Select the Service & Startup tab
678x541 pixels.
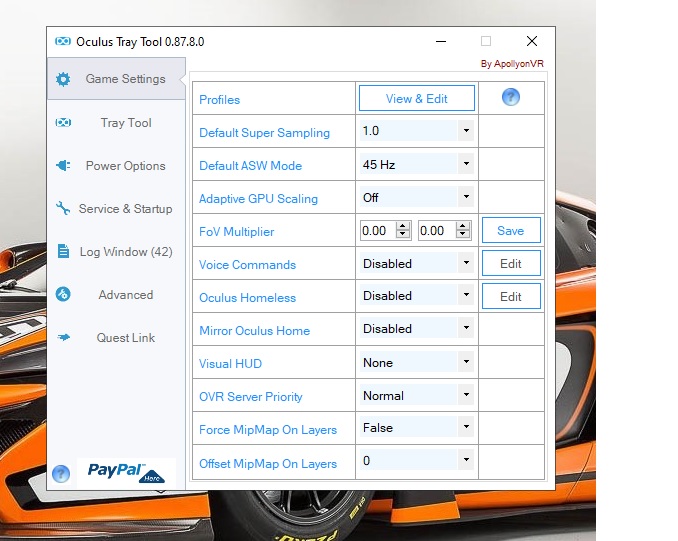[116, 208]
